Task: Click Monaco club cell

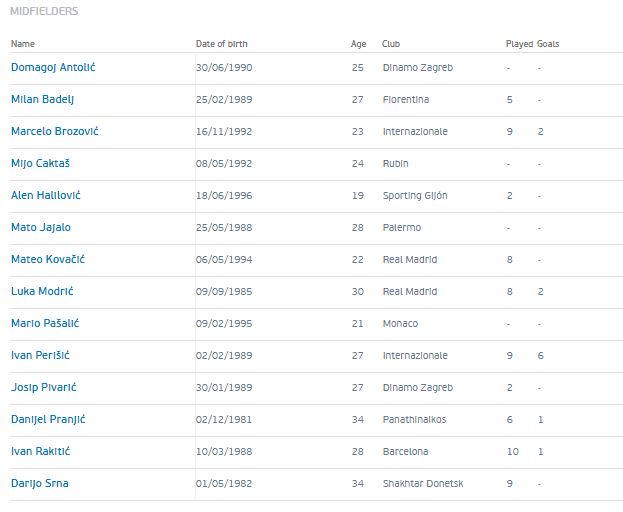Action: pos(400,323)
